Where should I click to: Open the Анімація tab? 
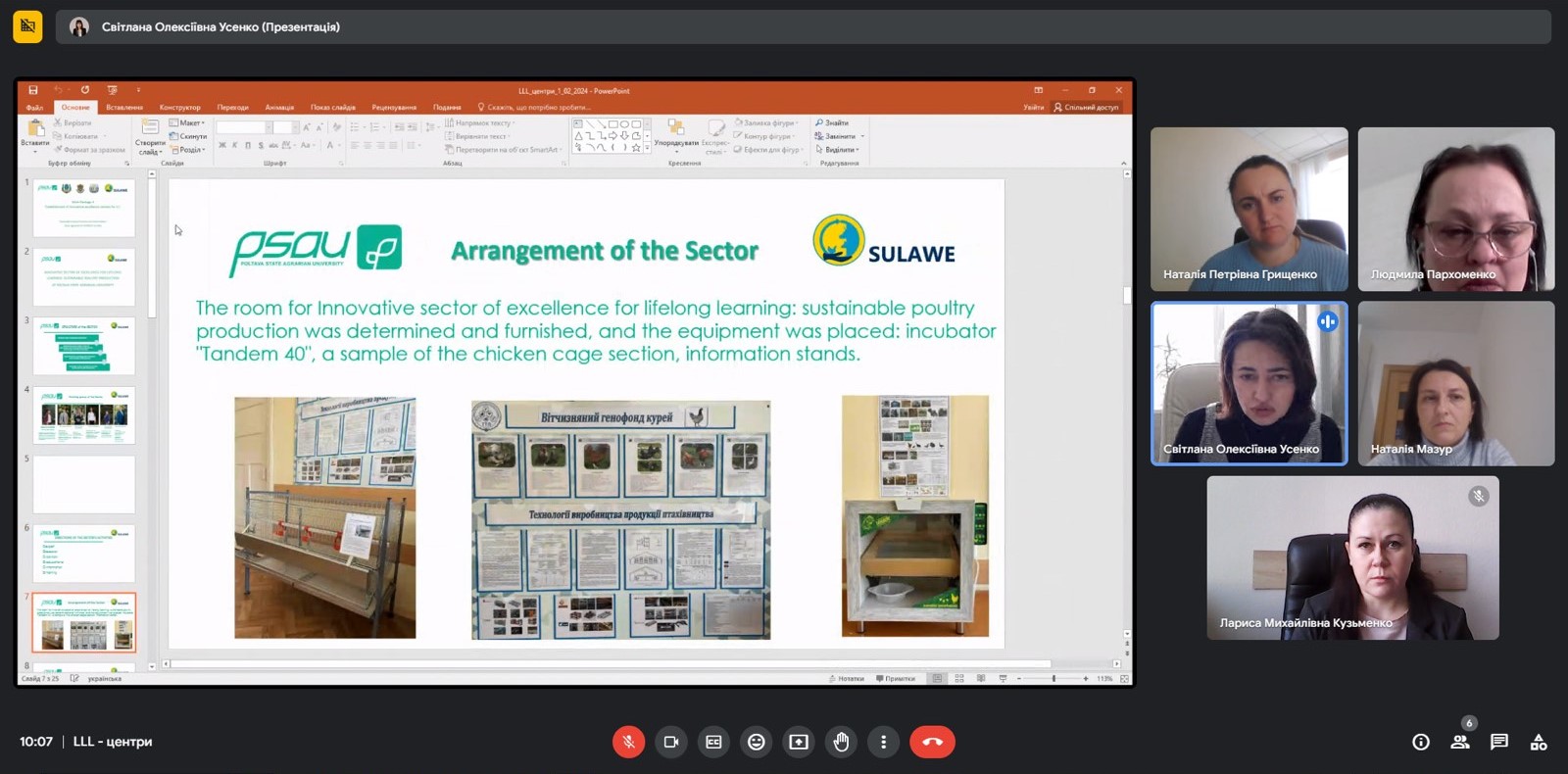(x=279, y=107)
